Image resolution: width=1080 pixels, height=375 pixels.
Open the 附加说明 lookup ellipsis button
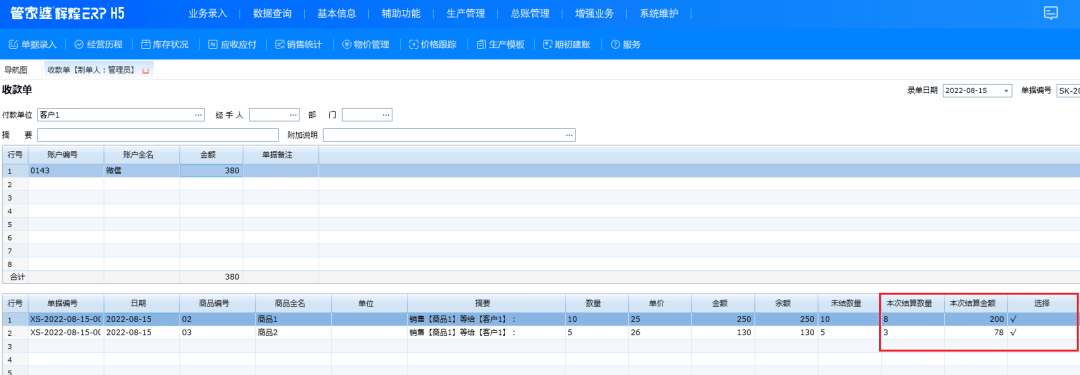[569, 134]
